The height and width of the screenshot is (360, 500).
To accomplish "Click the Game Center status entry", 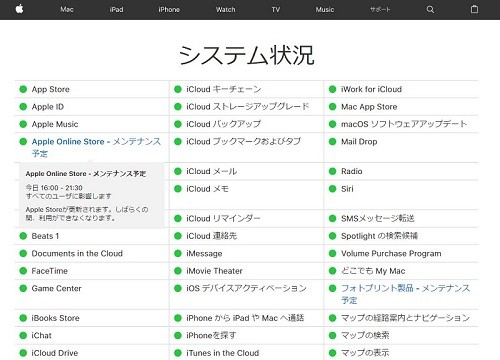I will pyautogui.click(x=56, y=288).
